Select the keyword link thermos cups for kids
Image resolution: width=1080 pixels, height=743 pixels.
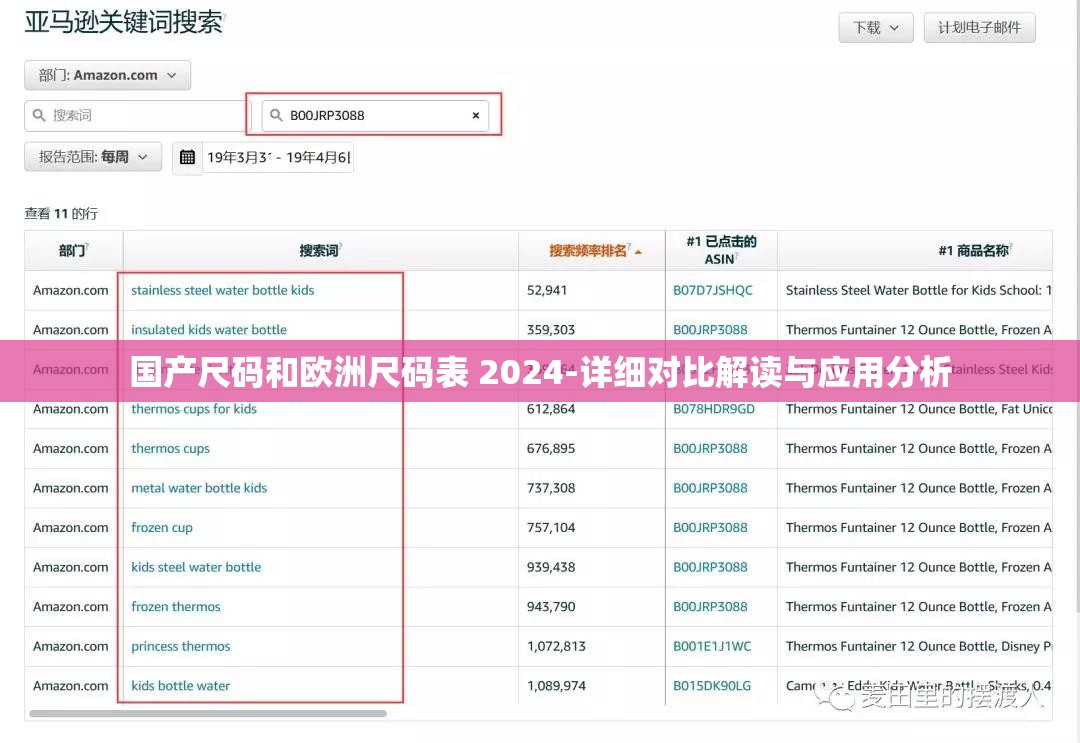194,409
